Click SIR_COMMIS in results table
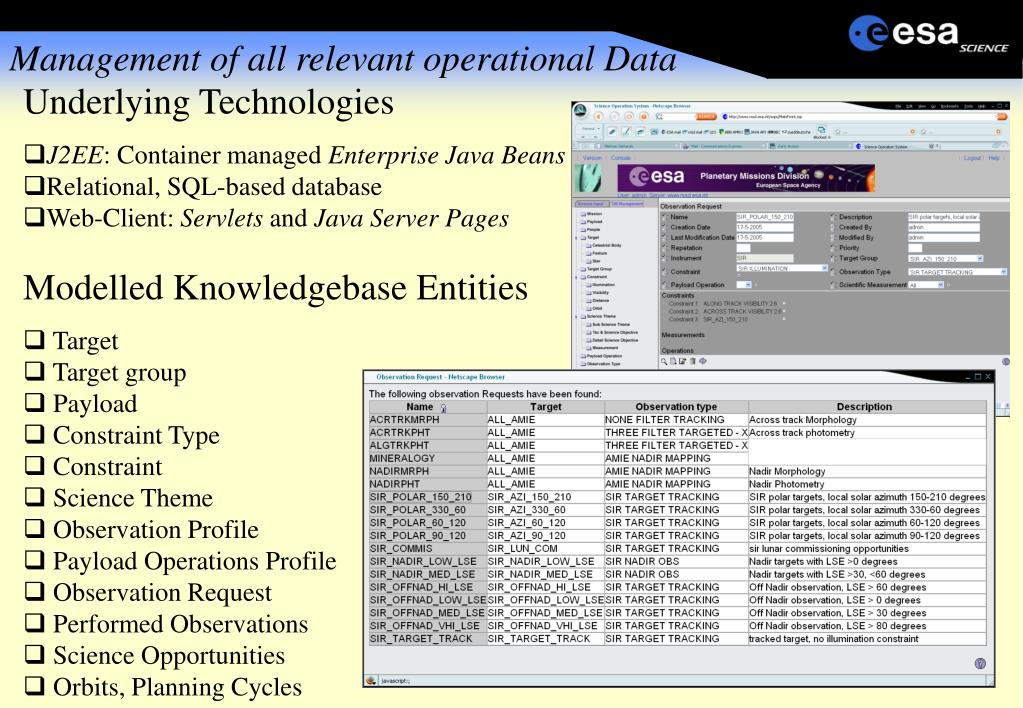 (401, 548)
